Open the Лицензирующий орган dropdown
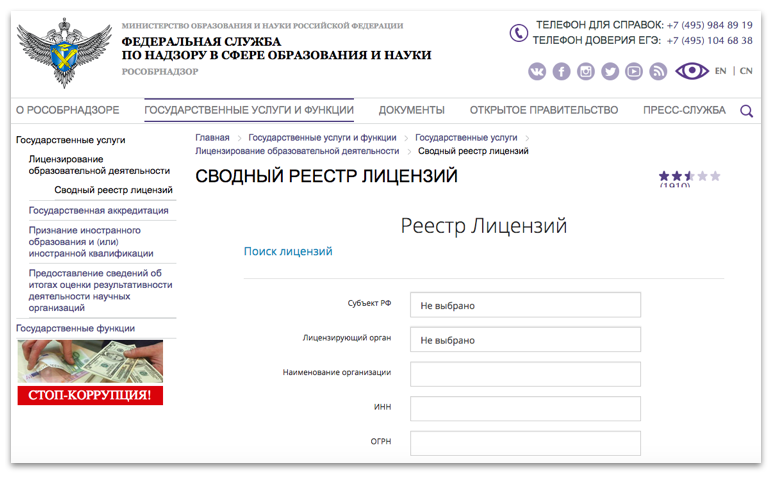The image size is (775, 477). click(525, 340)
